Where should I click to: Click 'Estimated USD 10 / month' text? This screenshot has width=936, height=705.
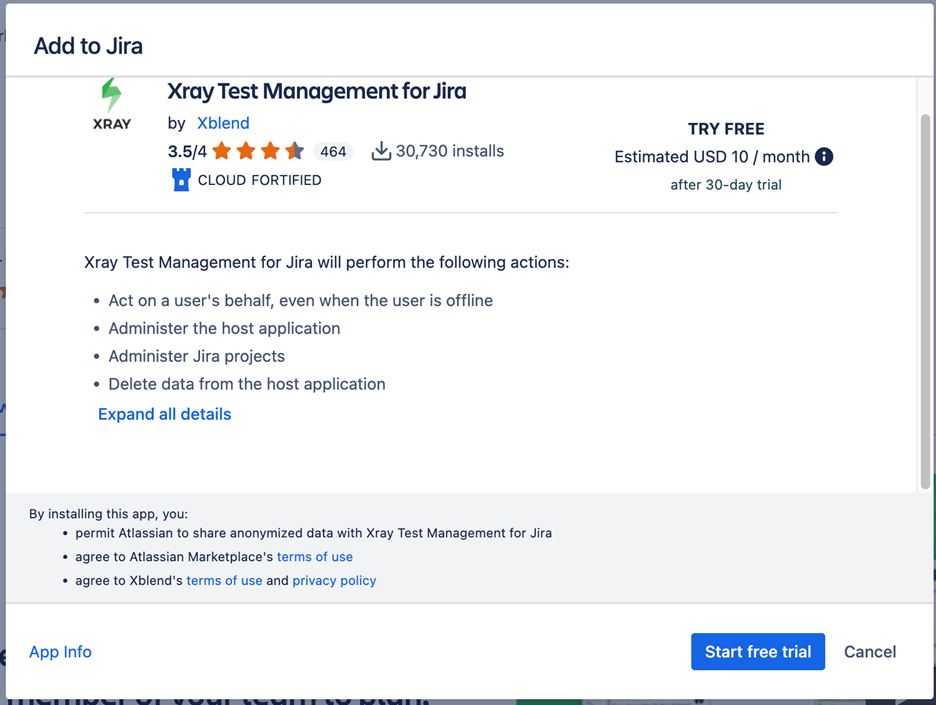pyautogui.click(x=712, y=157)
